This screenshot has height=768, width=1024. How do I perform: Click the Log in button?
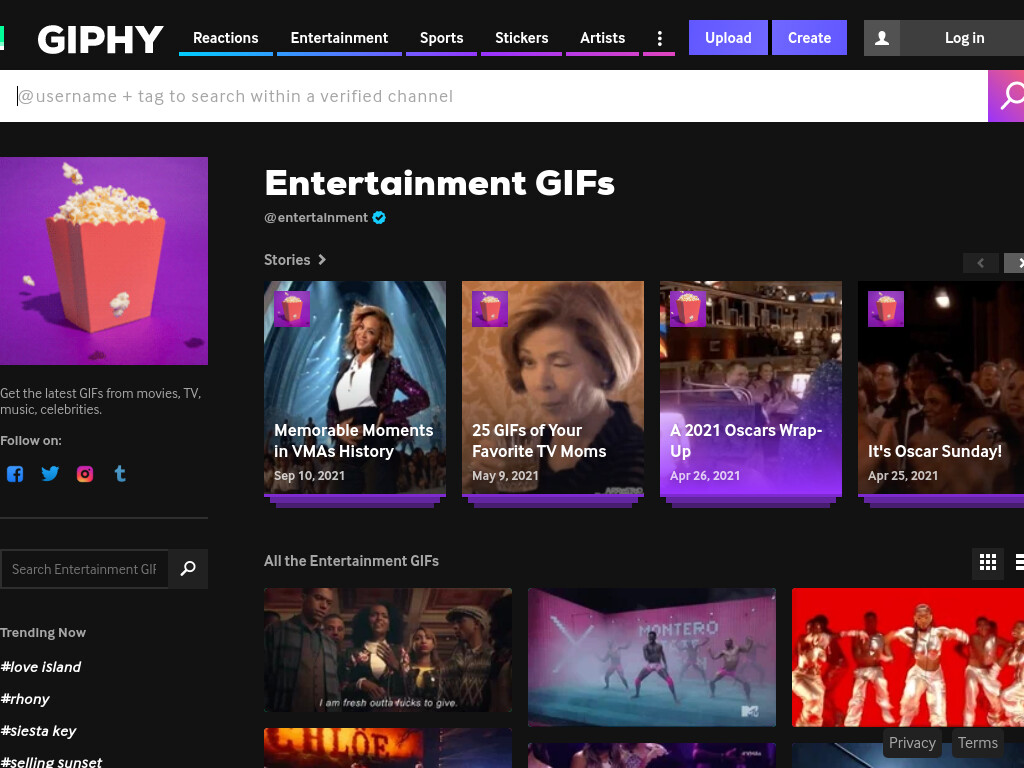(x=964, y=38)
